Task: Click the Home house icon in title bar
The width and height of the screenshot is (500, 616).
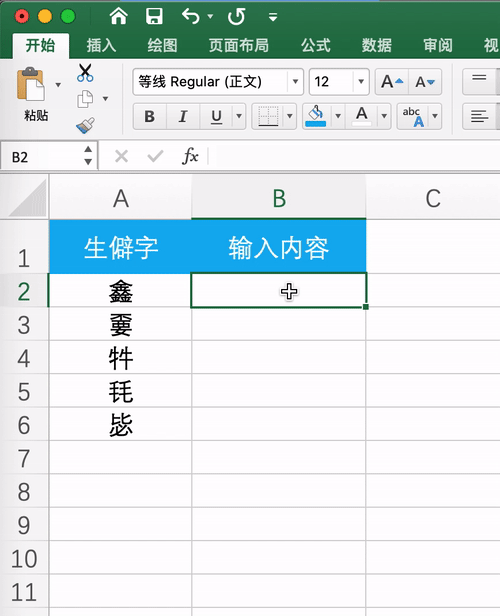Action: [118, 16]
